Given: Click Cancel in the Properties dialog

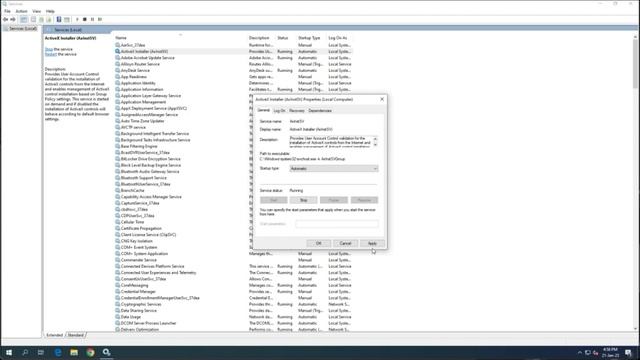Looking at the screenshot, I should pyautogui.click(x=345, y=243).
